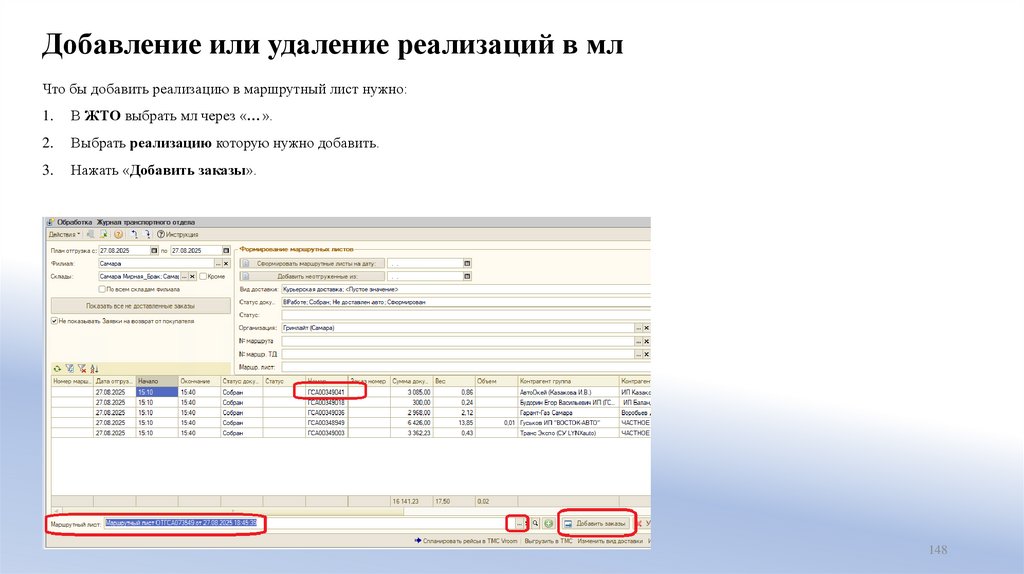Image resolution: width=1024 pixels, height=574 pixels.
Task: Click Добавить неотгруженные из button
Action: tap(312, 276)
